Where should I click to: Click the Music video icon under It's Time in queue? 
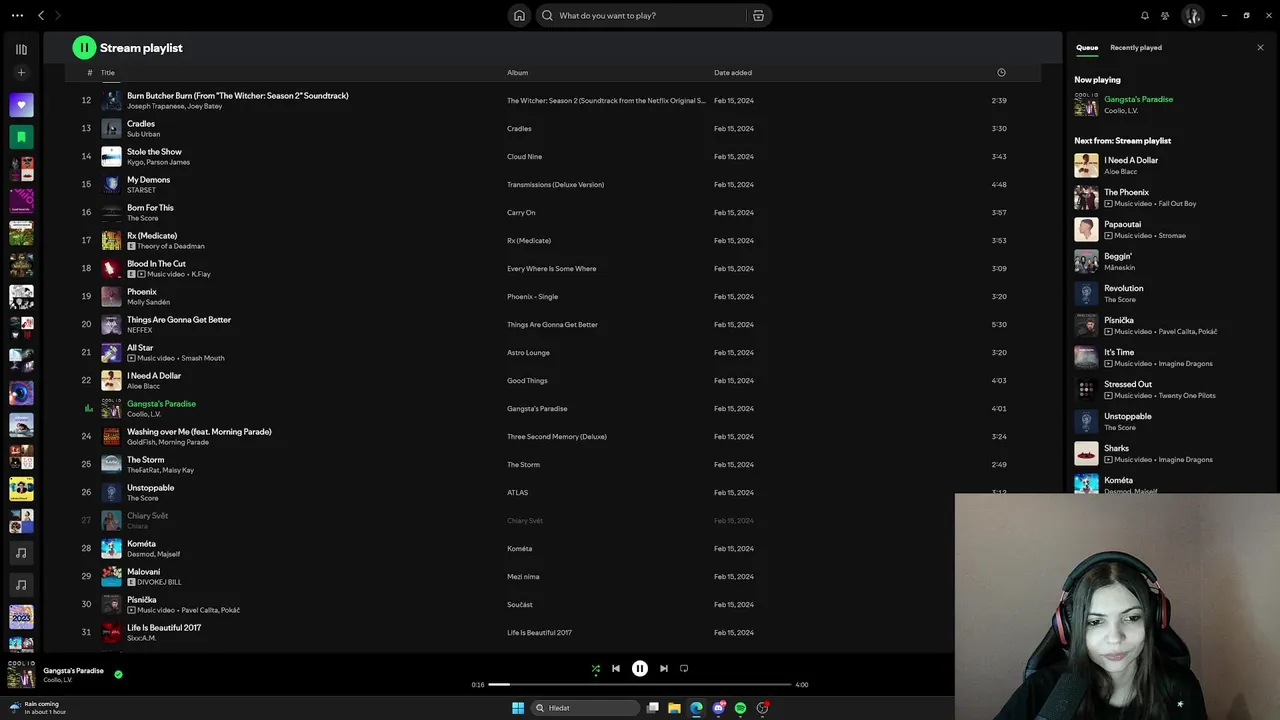pos(1108,364)
